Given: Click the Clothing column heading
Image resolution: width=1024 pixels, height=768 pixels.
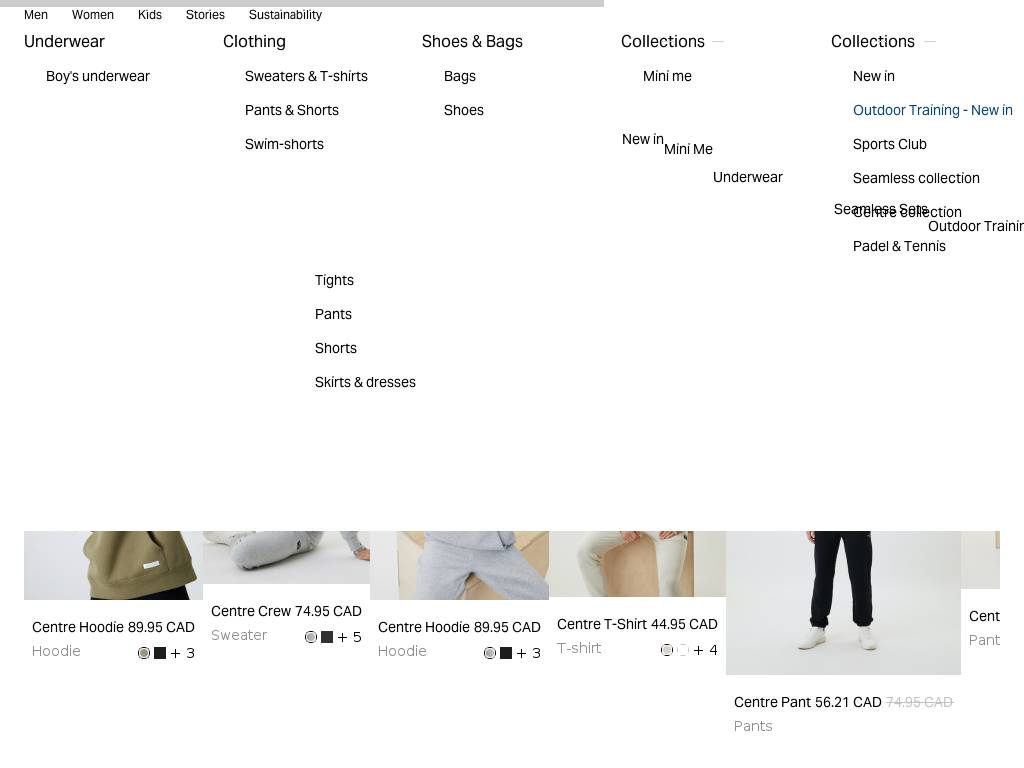Looking at the screenshot, I should 254,41.
